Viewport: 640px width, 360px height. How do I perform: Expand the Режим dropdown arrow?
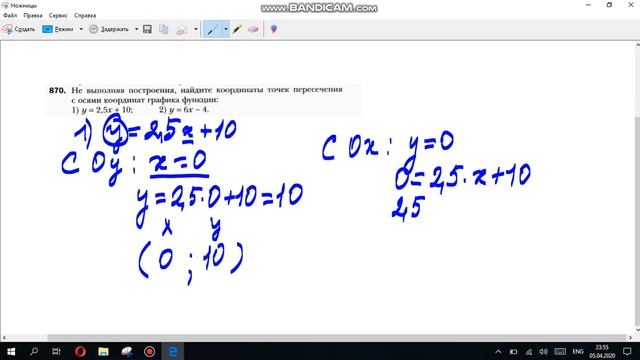[x=81, y=29]
